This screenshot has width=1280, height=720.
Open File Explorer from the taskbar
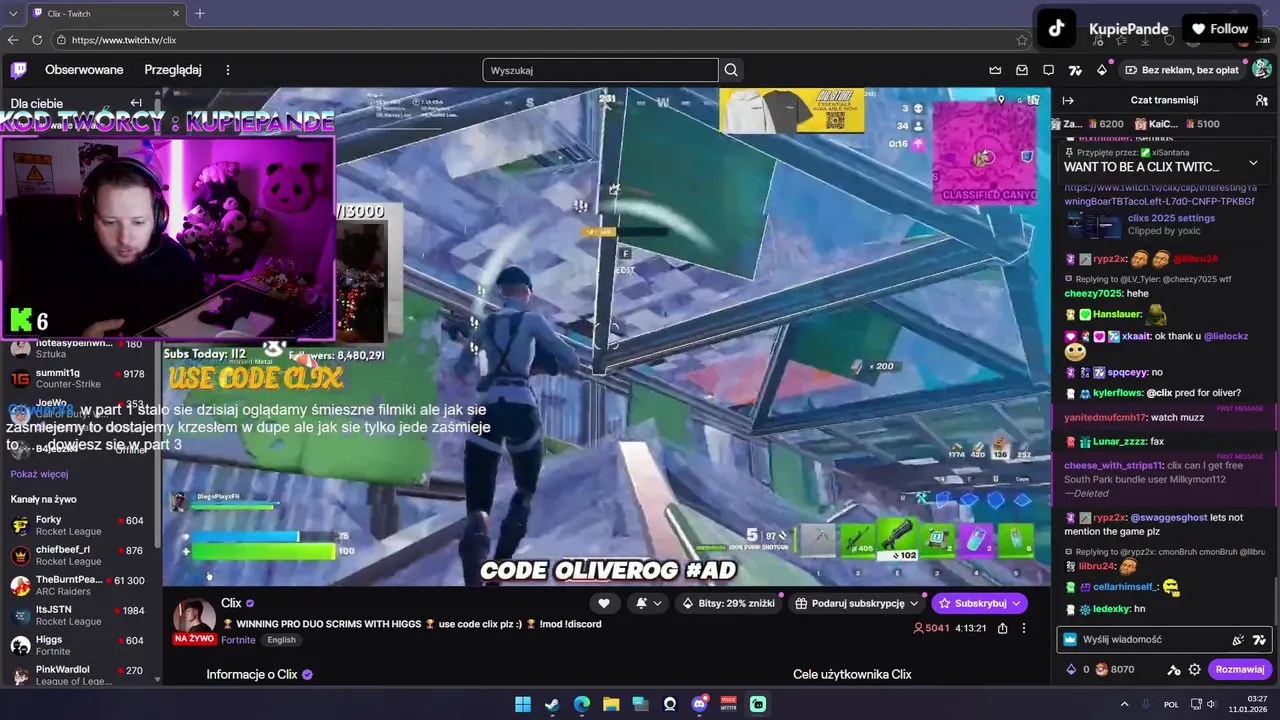tap(611, 704)
